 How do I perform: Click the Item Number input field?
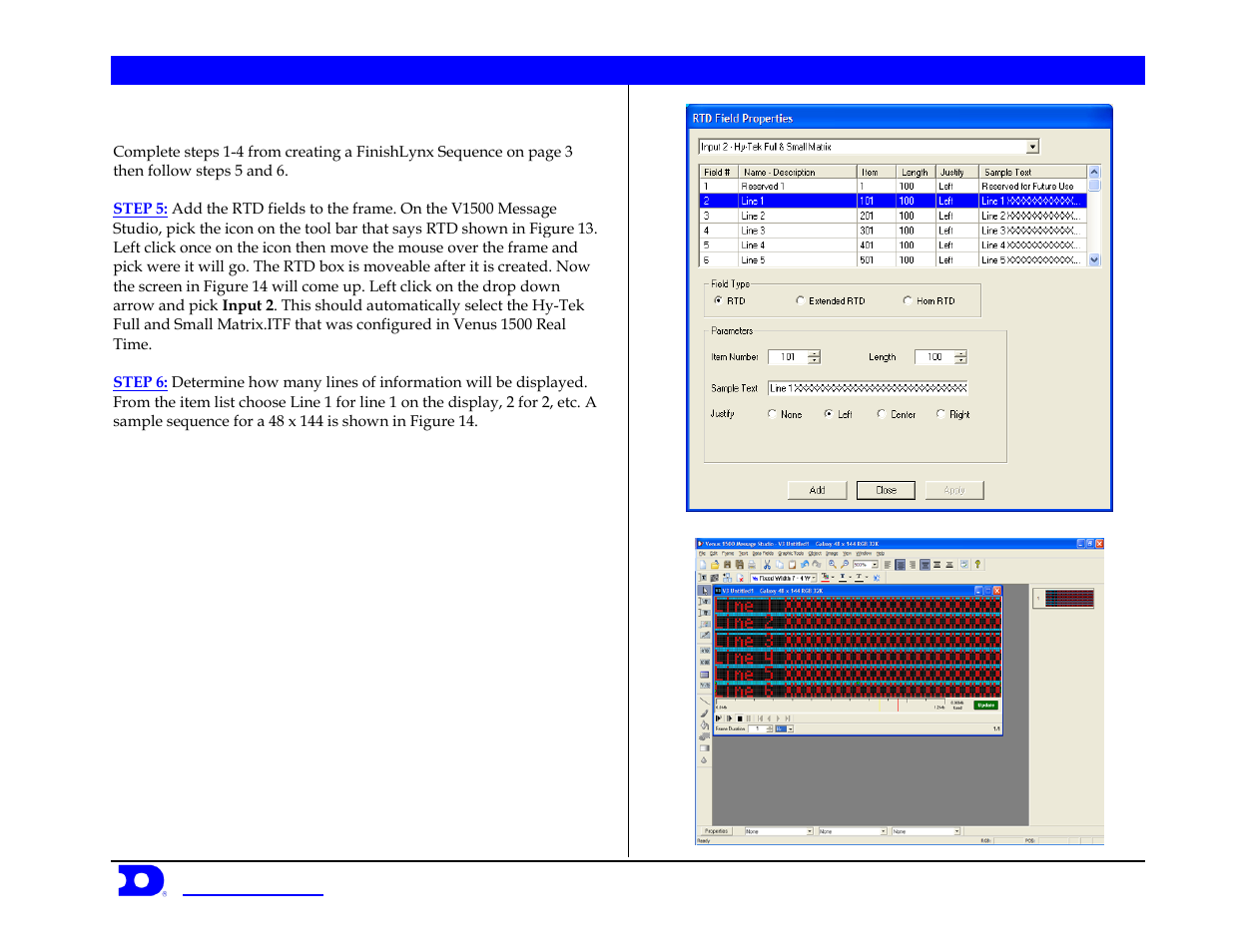pyautogui.click(x=788, y=357)
